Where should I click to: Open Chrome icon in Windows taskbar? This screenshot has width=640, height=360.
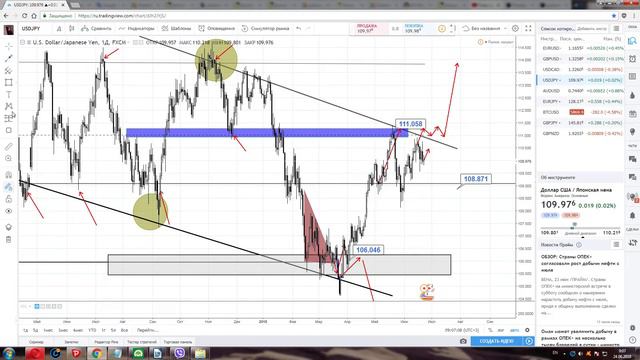(x=97, y=353)
